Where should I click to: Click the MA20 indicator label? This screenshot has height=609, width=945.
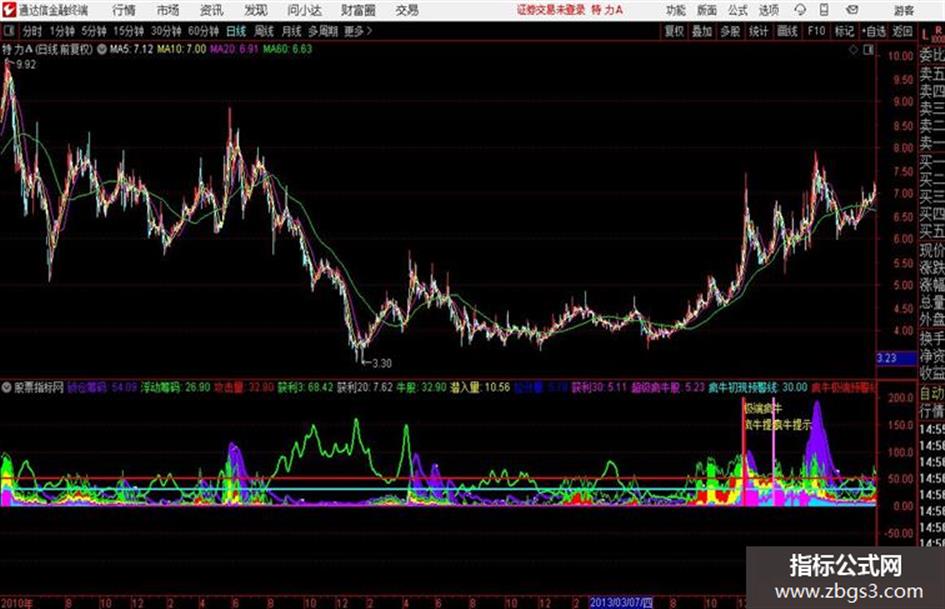point(234,49)
